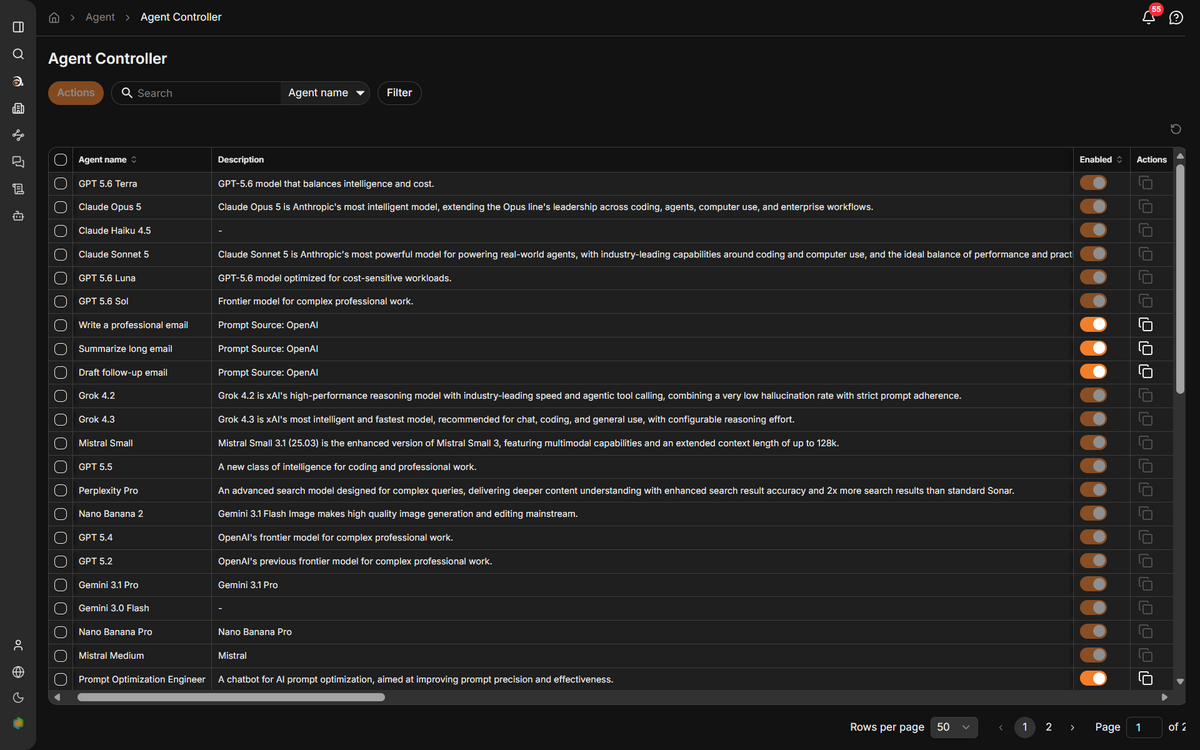This screenshot has width=1200, height=750.
Task: Copy the Summarize long email agent
Action: tap(1146, 348)
